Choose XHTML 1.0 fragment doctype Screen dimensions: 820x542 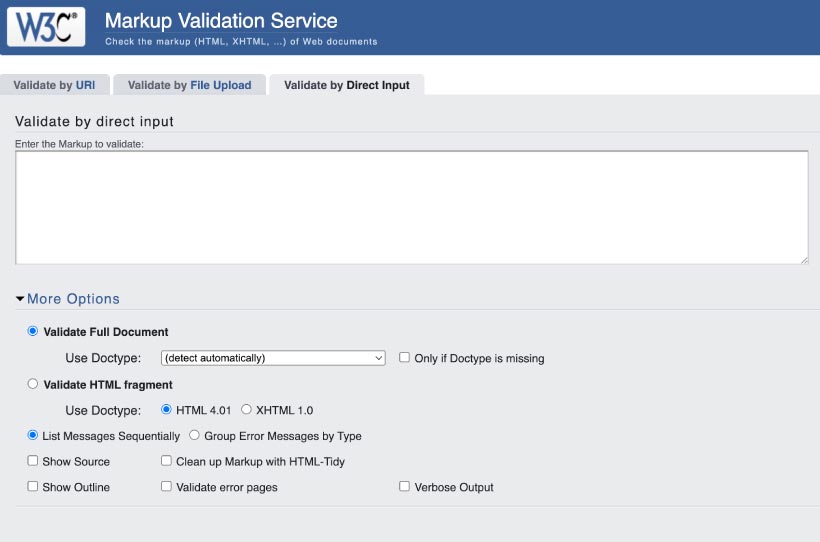(246, 410)
